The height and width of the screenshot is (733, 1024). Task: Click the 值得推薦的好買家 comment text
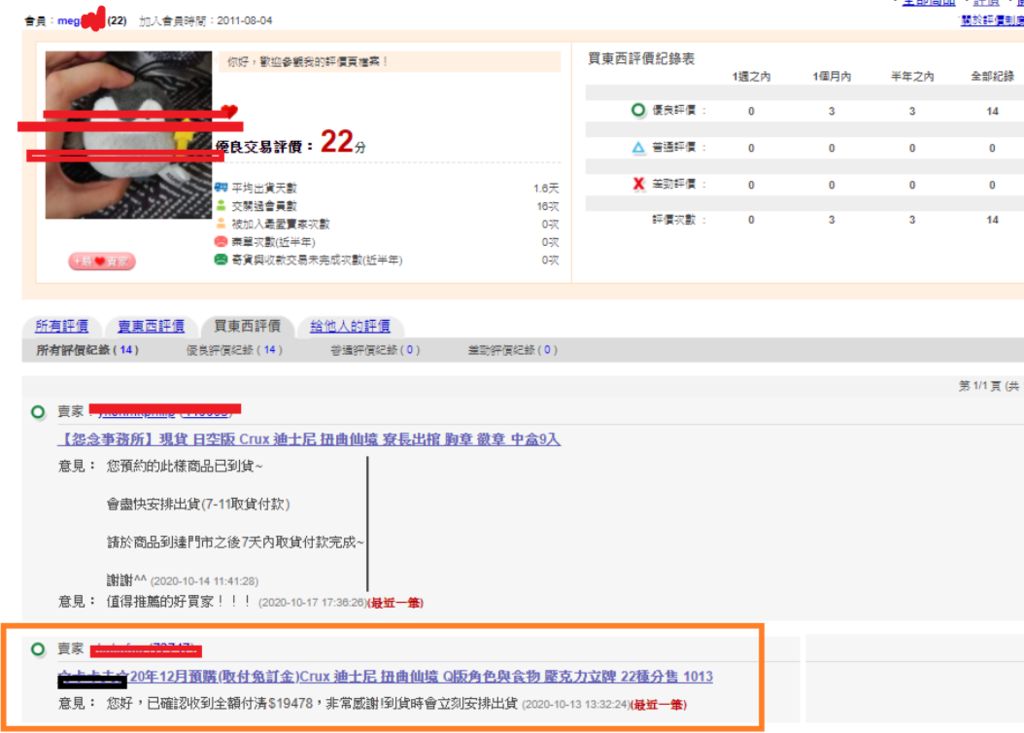pos(179,602)
